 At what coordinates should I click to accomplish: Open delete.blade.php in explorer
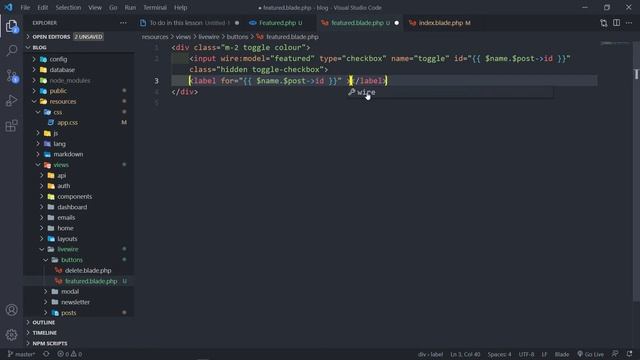point(88,271)
